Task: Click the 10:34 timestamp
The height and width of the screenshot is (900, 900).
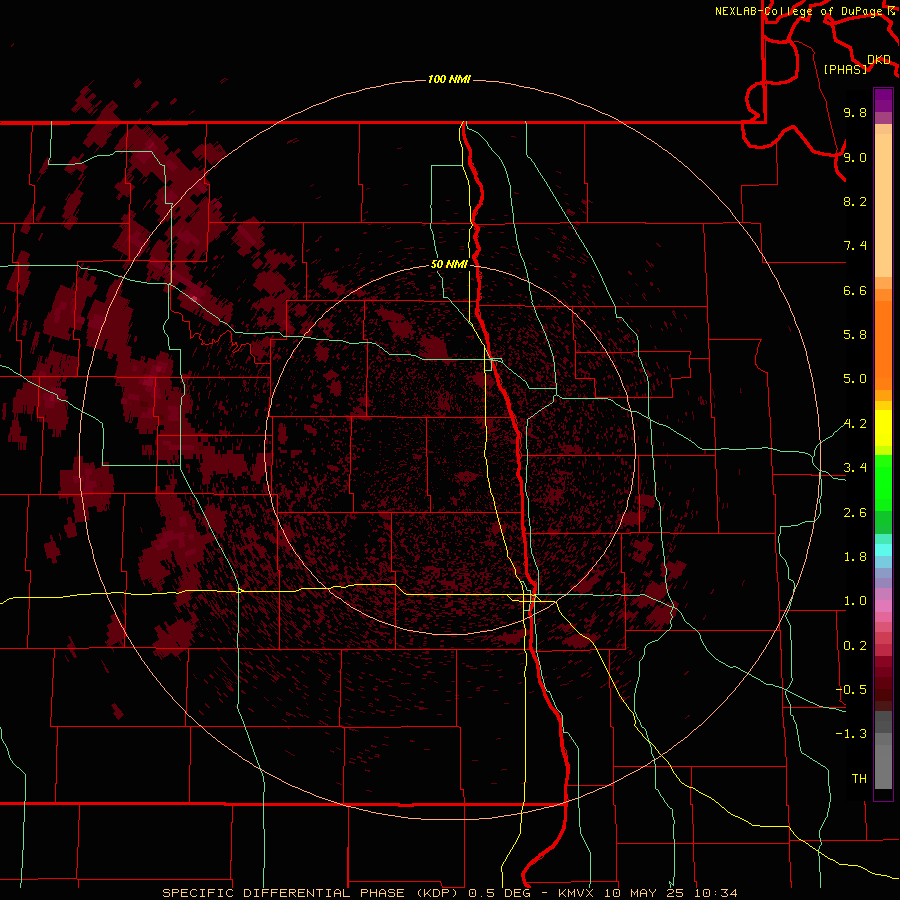Action: [x=716, y=893]
